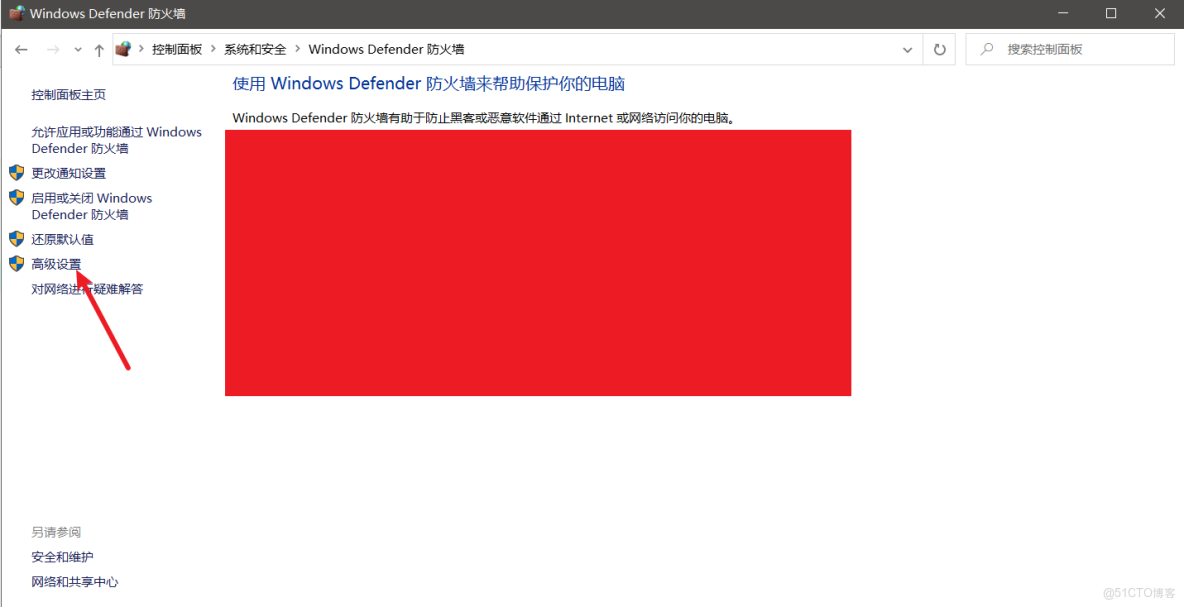
Task: Select 控制面板主页 in the sidebar
Action: coord(68,94)
